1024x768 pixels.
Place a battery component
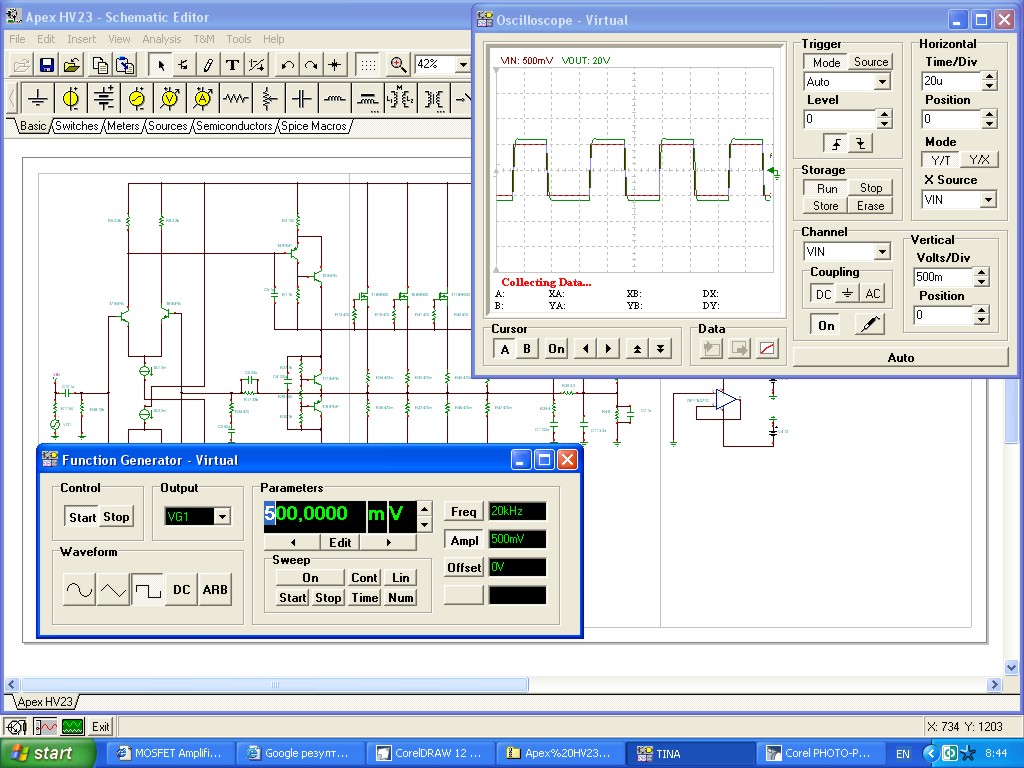coord(104,99)
